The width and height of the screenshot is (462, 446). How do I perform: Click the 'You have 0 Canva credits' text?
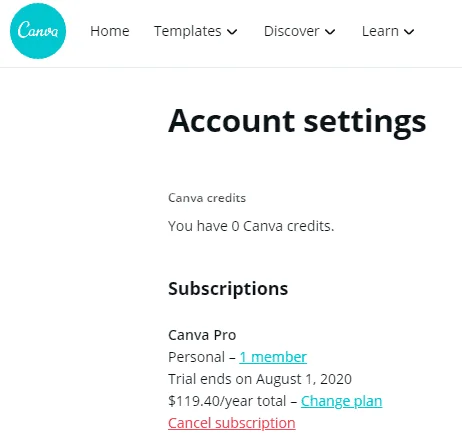(251, 226)
